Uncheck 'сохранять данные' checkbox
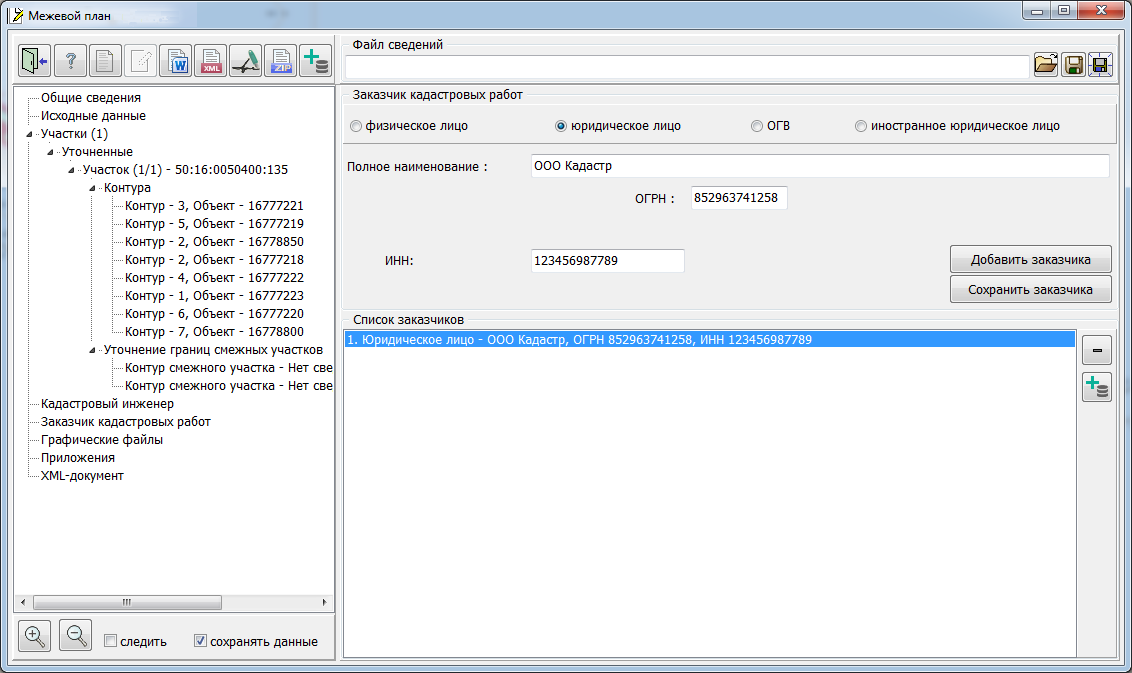 click(201, 641)
